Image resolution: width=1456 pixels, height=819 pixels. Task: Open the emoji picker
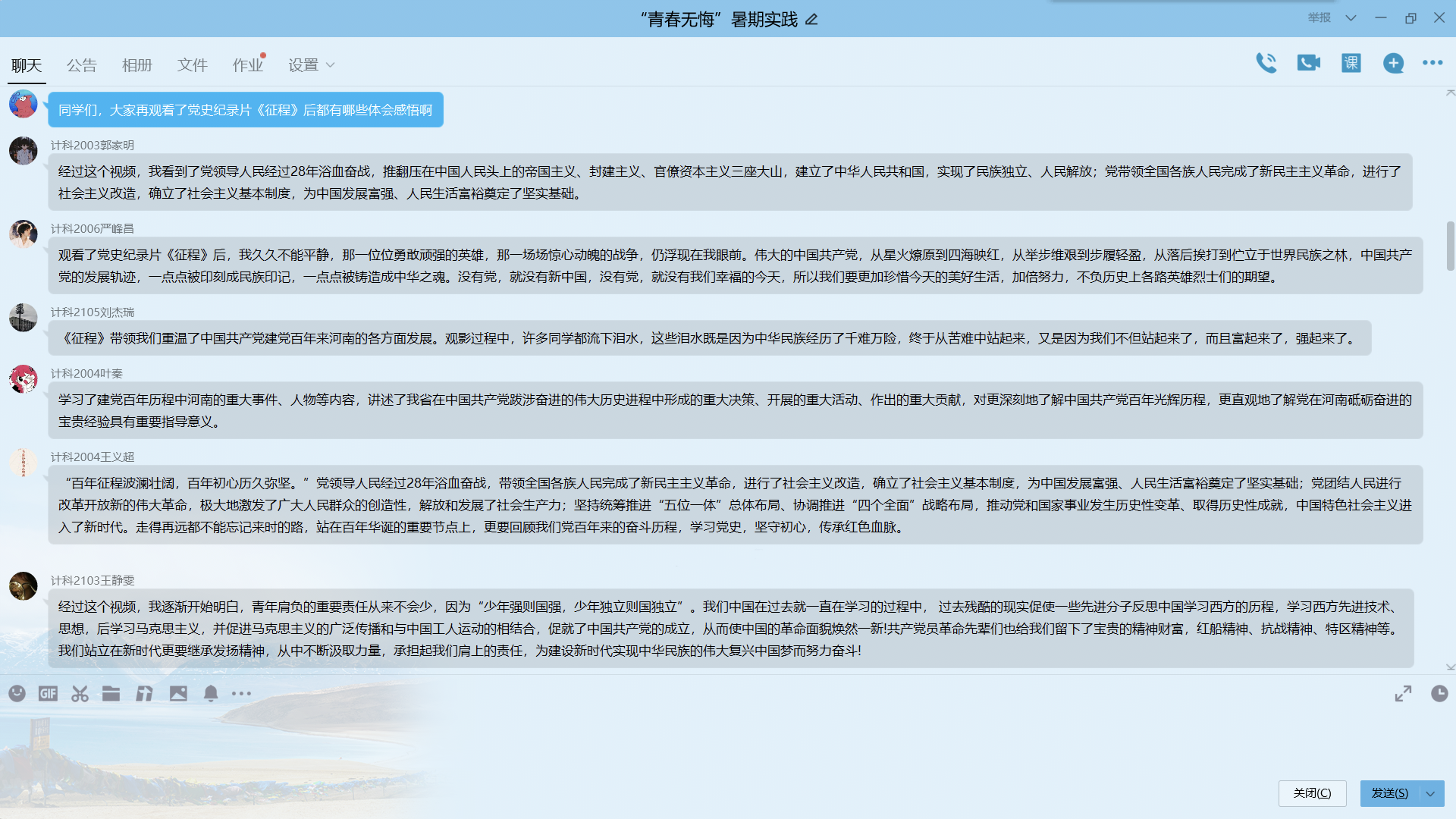[x=17, y=693]
